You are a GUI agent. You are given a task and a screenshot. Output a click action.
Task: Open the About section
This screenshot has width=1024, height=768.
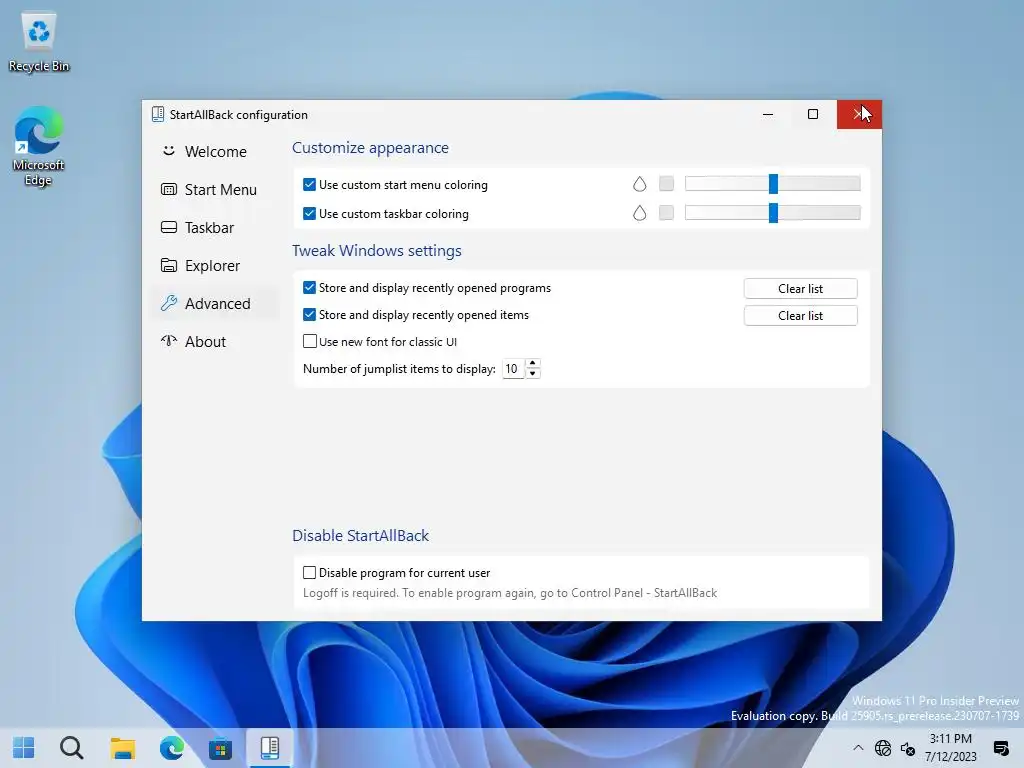[216, 342]
